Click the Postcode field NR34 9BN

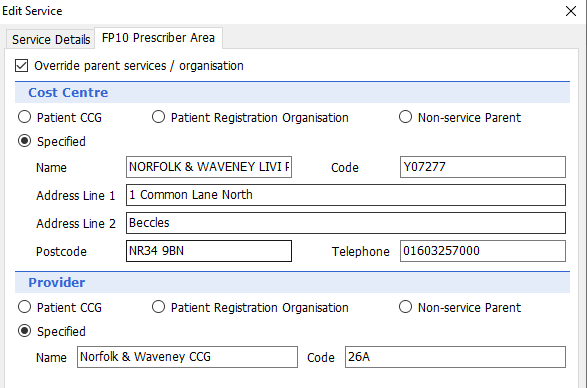click(209, 251)
